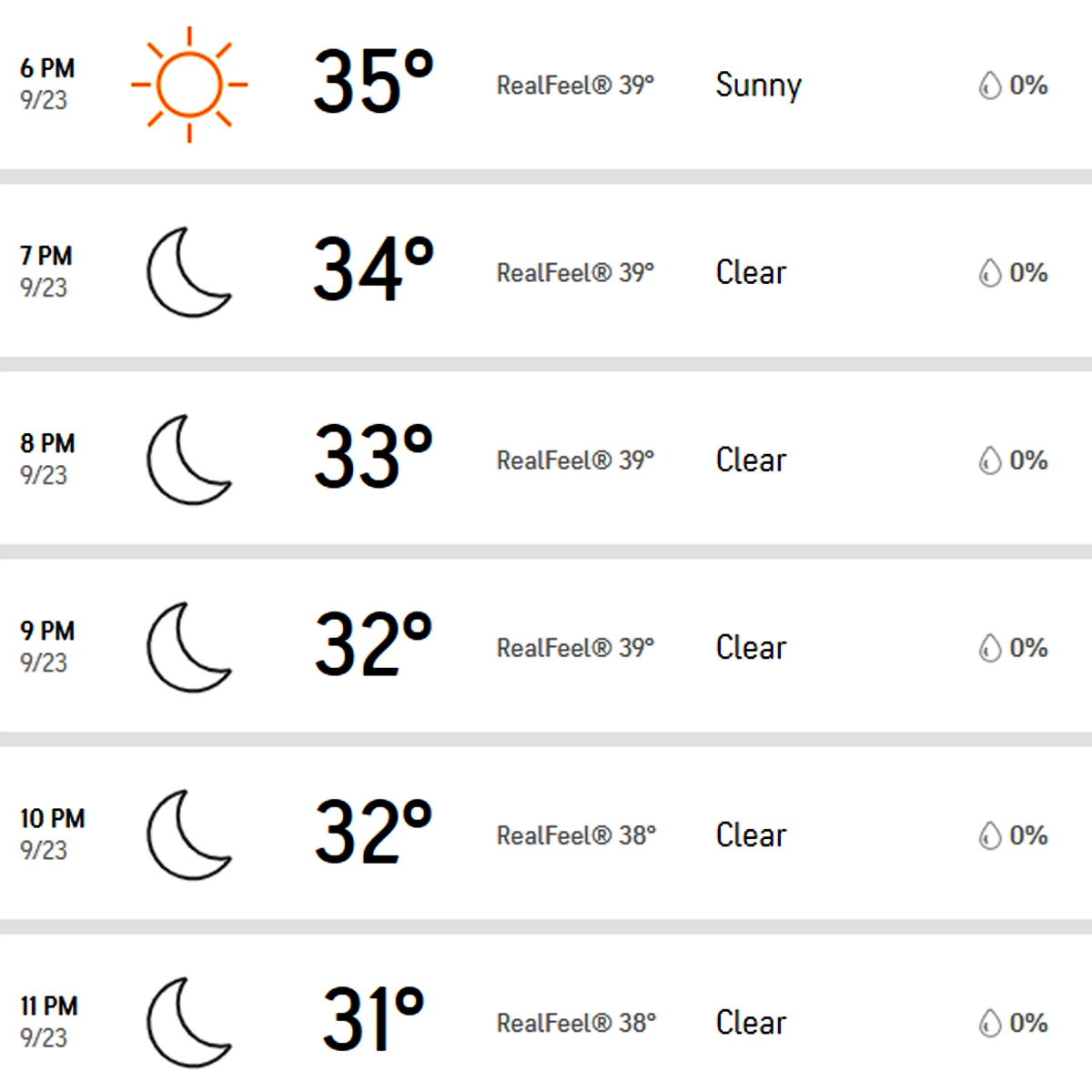
Task: Click RealFeel 39° in the 7 PM row
Action: point(575,273)
